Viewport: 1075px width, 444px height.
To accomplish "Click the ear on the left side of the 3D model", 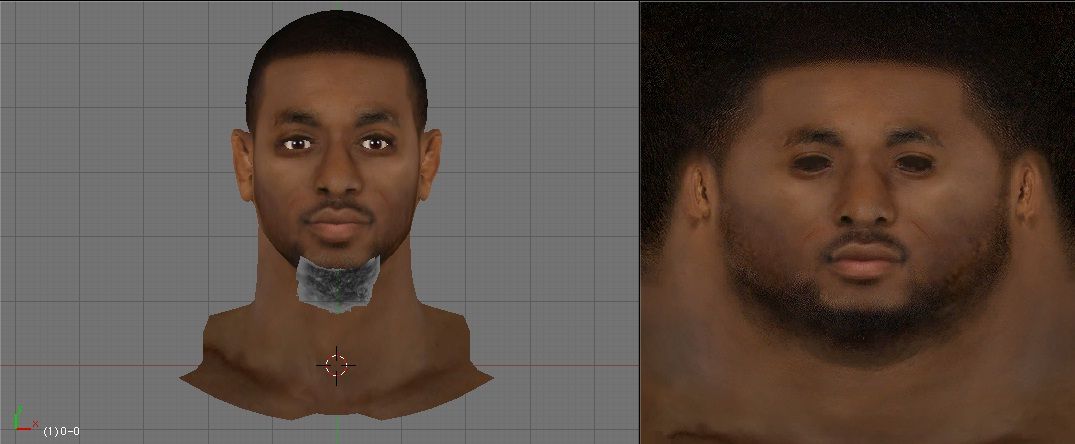I will click(241, 164).
